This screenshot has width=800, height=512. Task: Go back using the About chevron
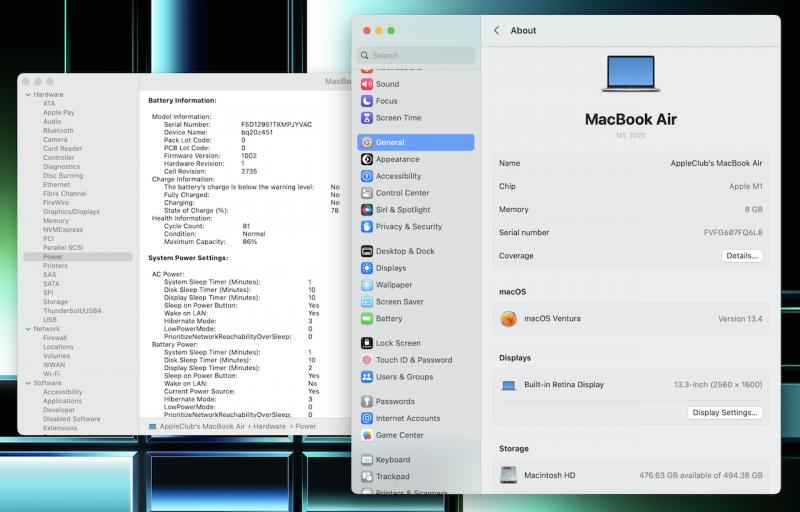497,31
